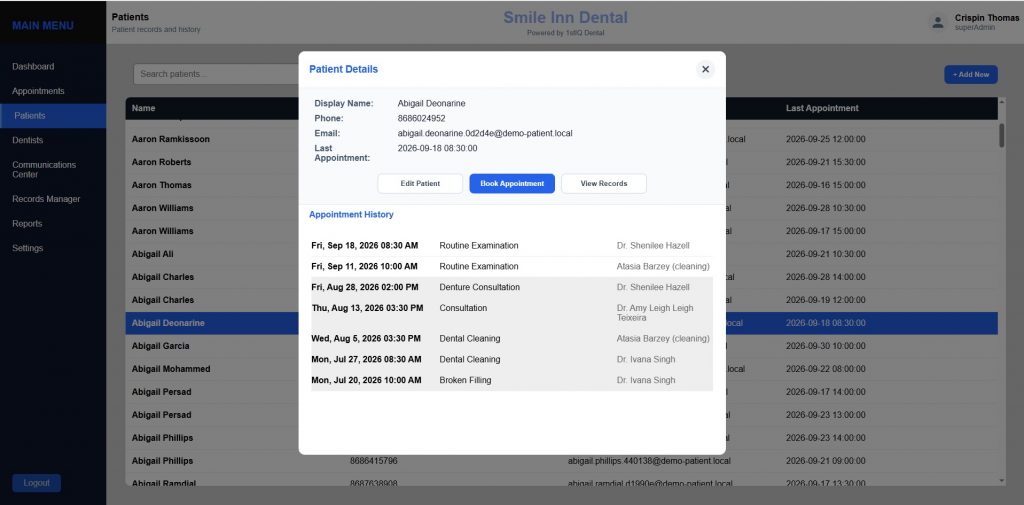Image resolution: width=1024 pixels, height=505 pixels.
Task: Click Book Appointment for Abigail Deonarine
Action: coord(512,184)
